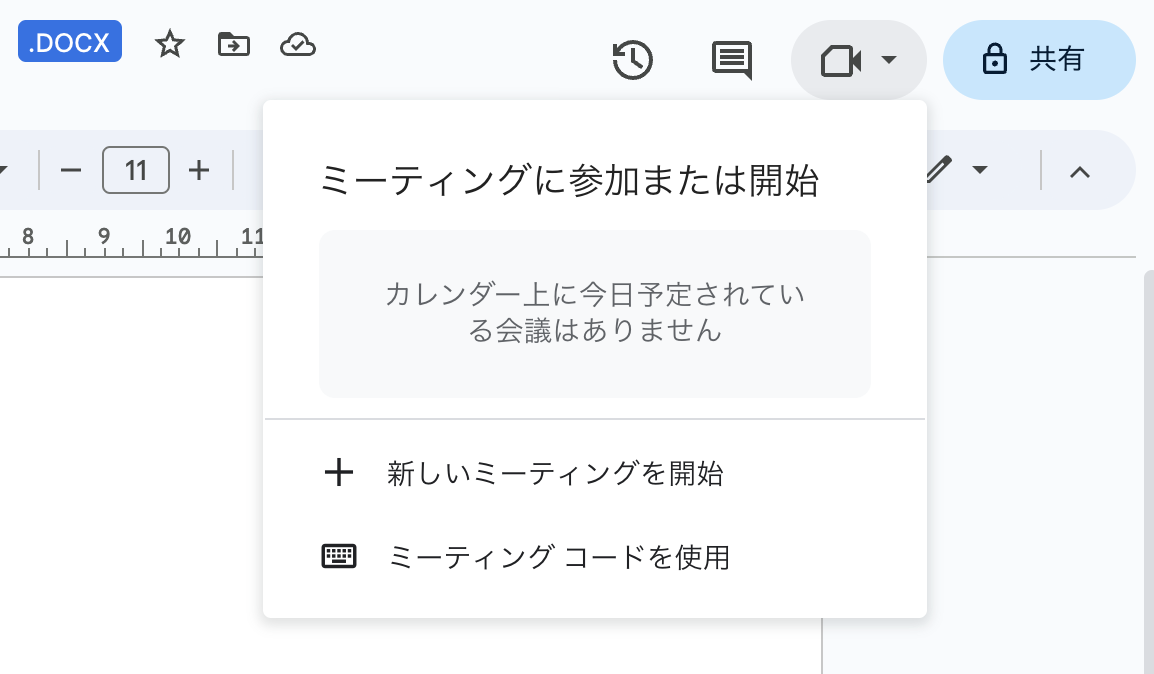Star this document with the star icon
The width and height of the screenshot is (1154, 674).
coord(170,44)
